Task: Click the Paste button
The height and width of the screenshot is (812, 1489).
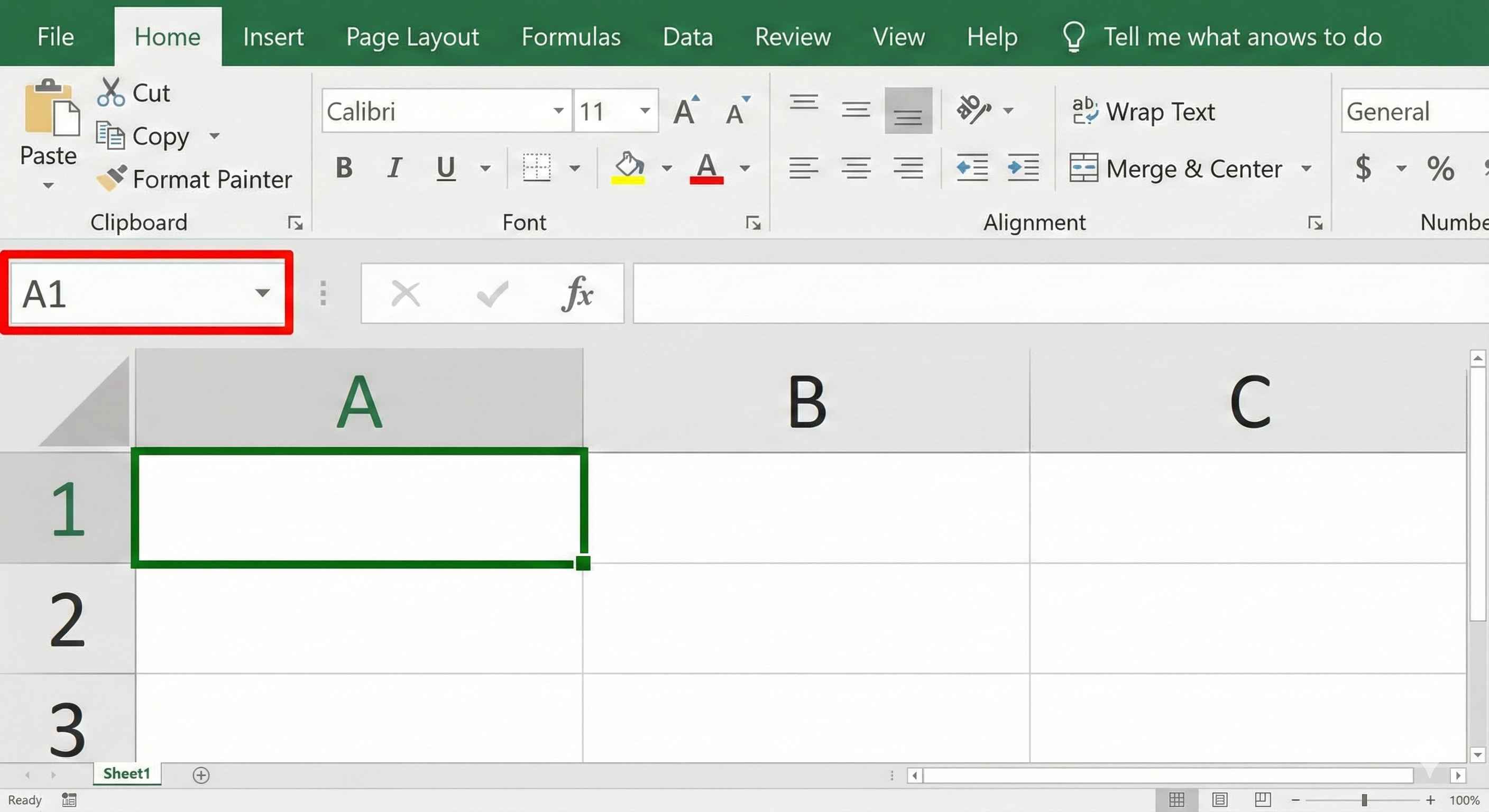Action: pos(49,116)
